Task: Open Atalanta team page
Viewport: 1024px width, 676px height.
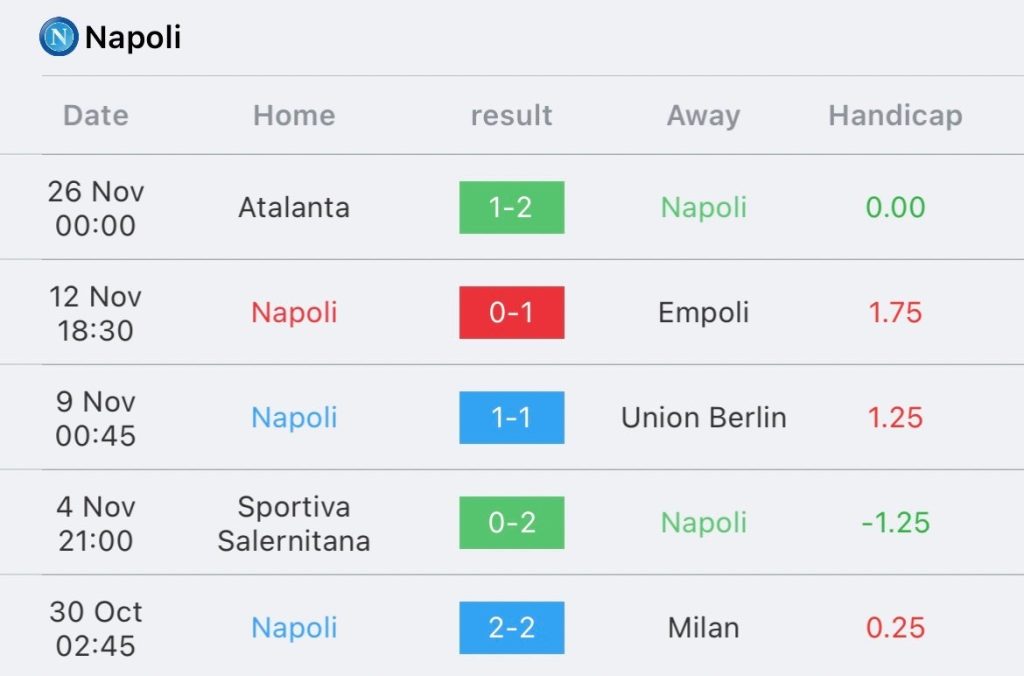Action: click(294, 208)
